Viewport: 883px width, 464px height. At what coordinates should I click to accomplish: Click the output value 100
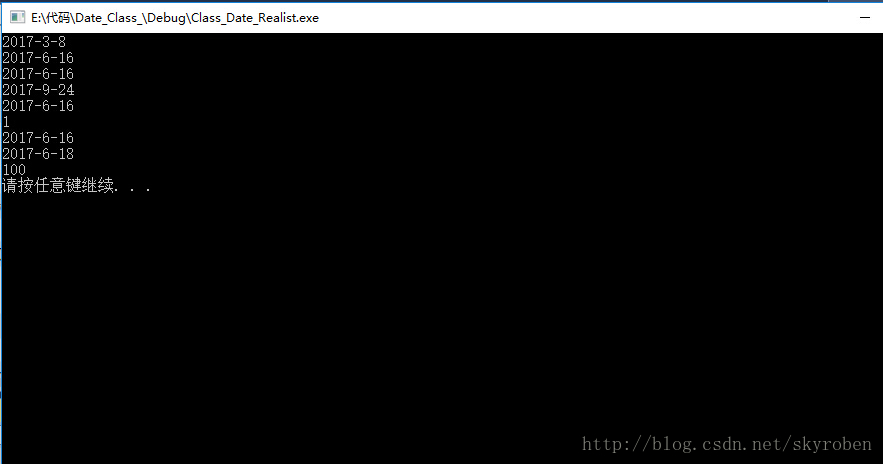[14, 169]
